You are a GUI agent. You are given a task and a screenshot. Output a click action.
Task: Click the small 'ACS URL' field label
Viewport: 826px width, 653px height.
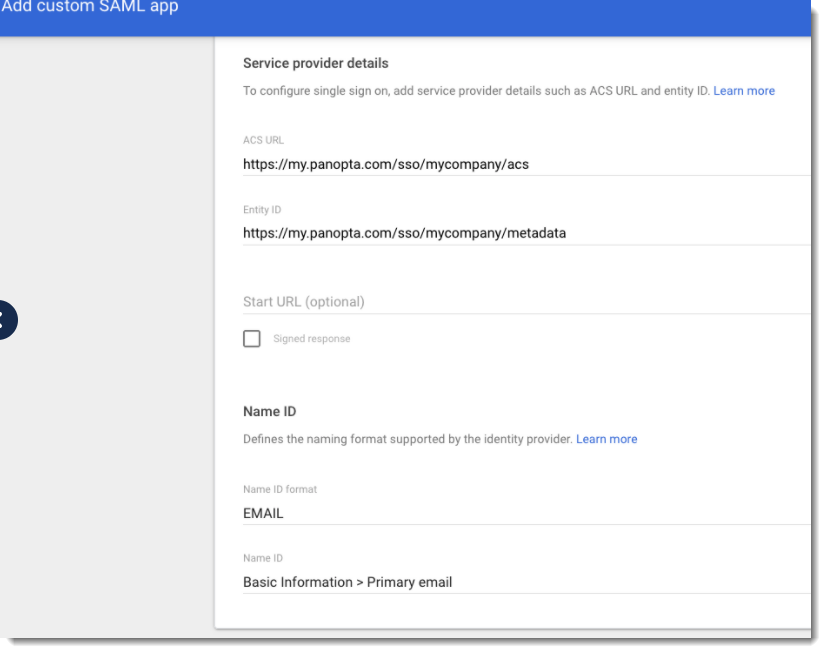click(263, 141)
